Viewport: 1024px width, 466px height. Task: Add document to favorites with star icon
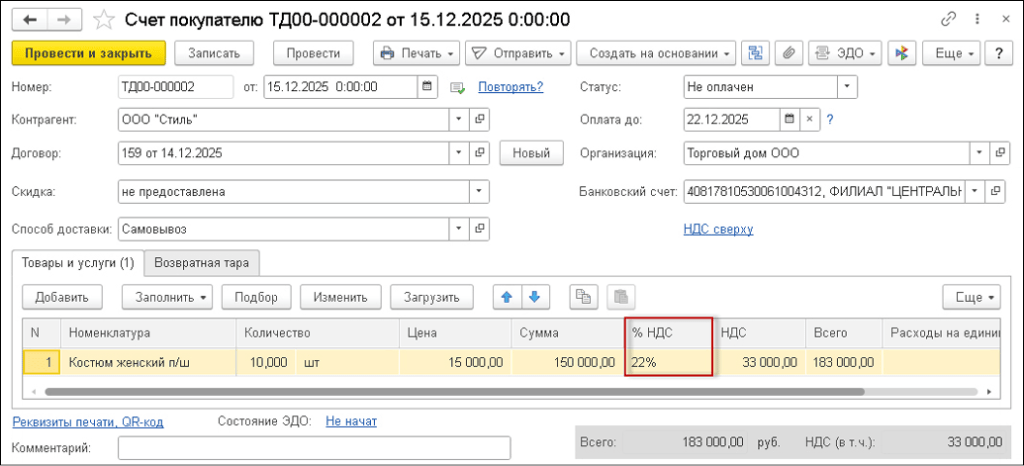click(103, 19)
